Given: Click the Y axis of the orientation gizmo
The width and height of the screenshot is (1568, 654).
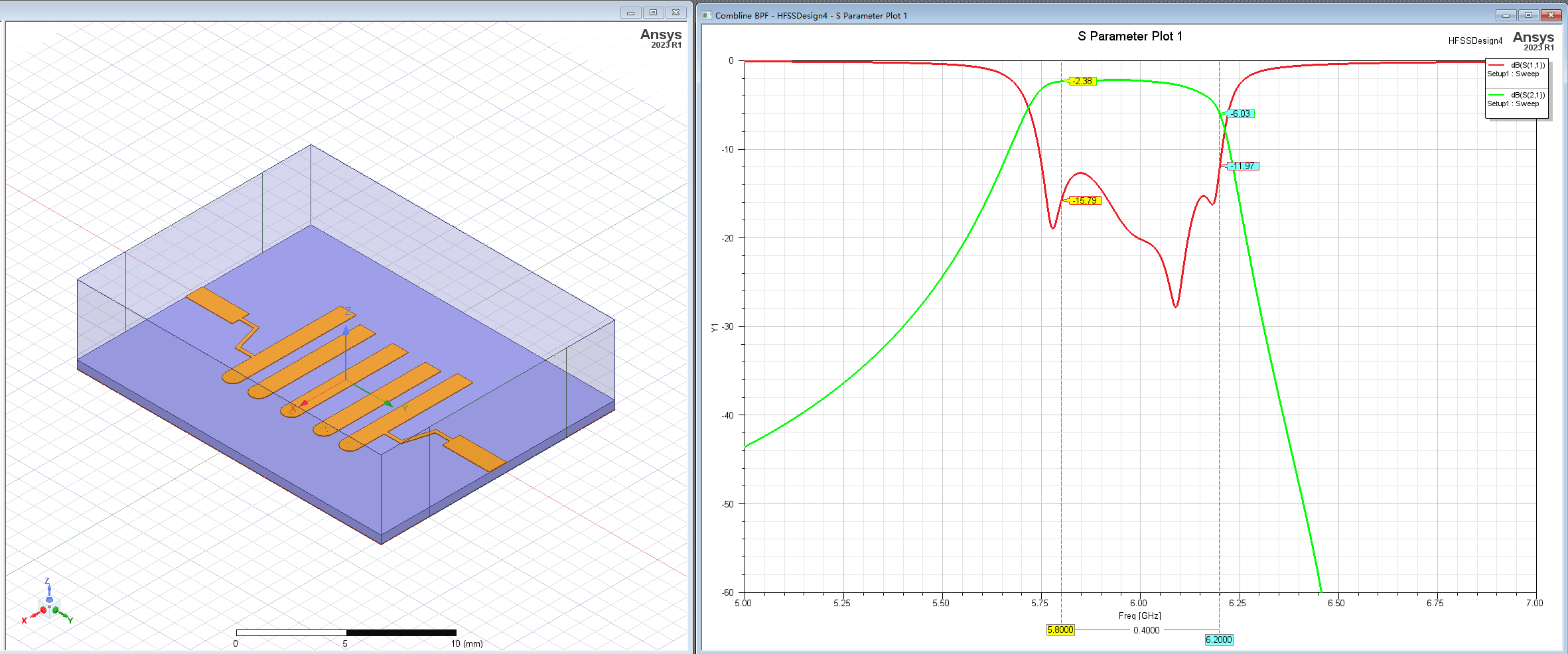Looking at the screenshot, I should pyautogui.click(x=65, y=617).
